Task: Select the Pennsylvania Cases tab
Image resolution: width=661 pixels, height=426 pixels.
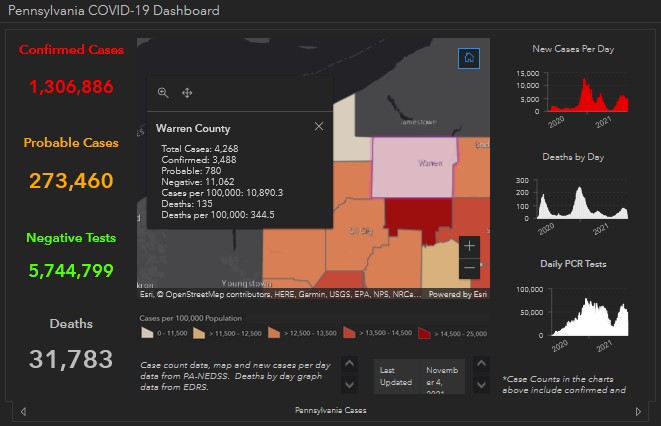Action: tap(330, 411)
